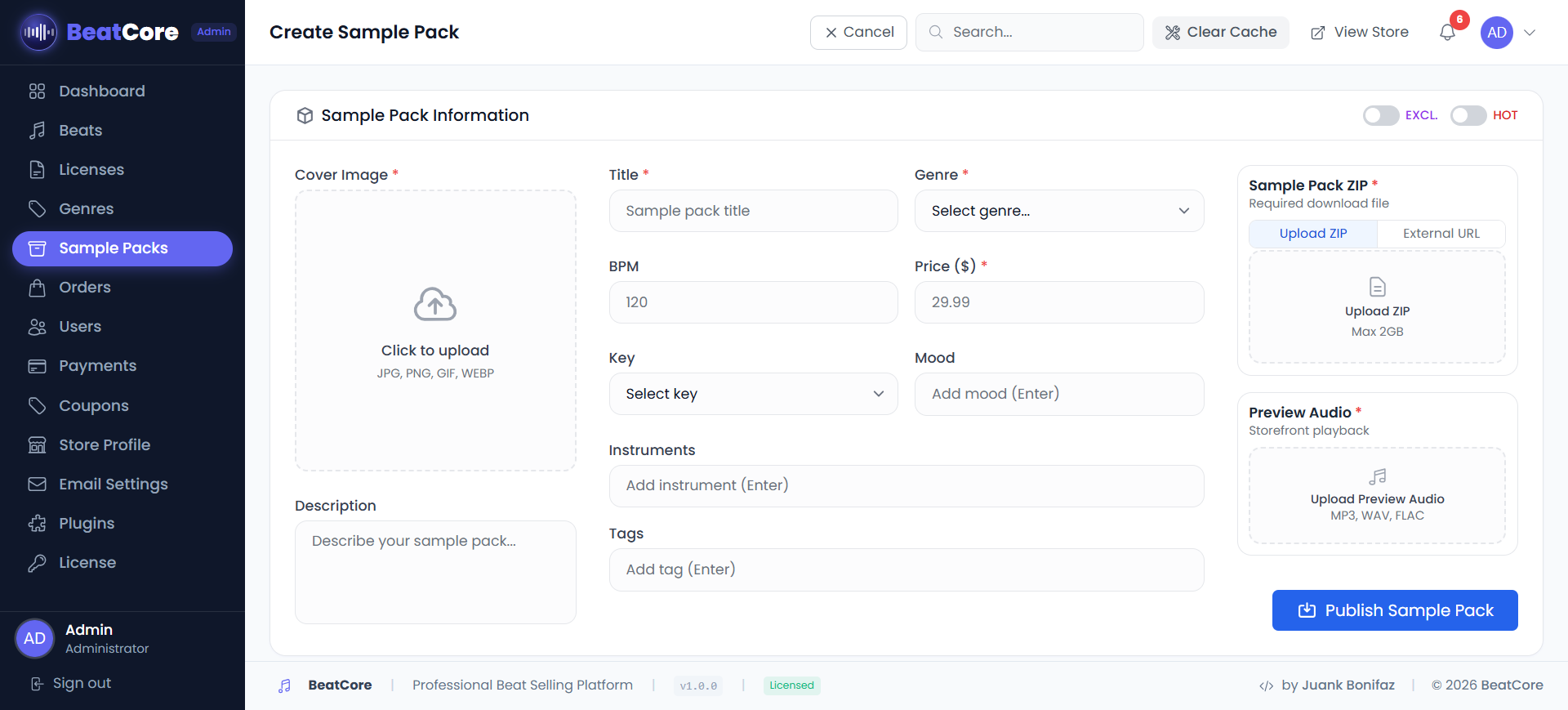The width and height of the screenshot is (1568, 710).
Task: Open Dashboard via its grid icon
Action: [x=37, y=91]
